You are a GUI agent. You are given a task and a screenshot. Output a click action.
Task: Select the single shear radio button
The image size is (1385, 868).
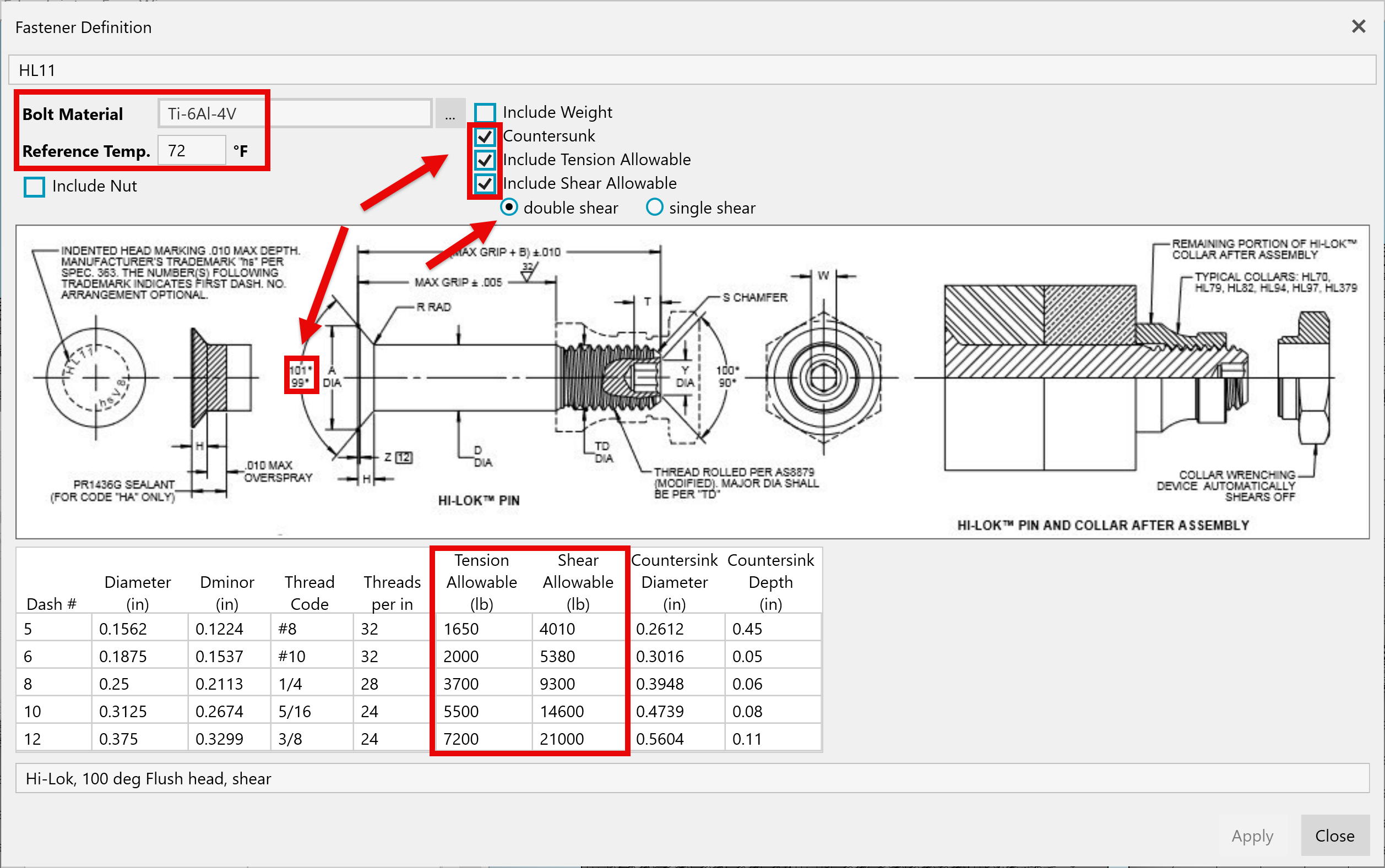655,208
